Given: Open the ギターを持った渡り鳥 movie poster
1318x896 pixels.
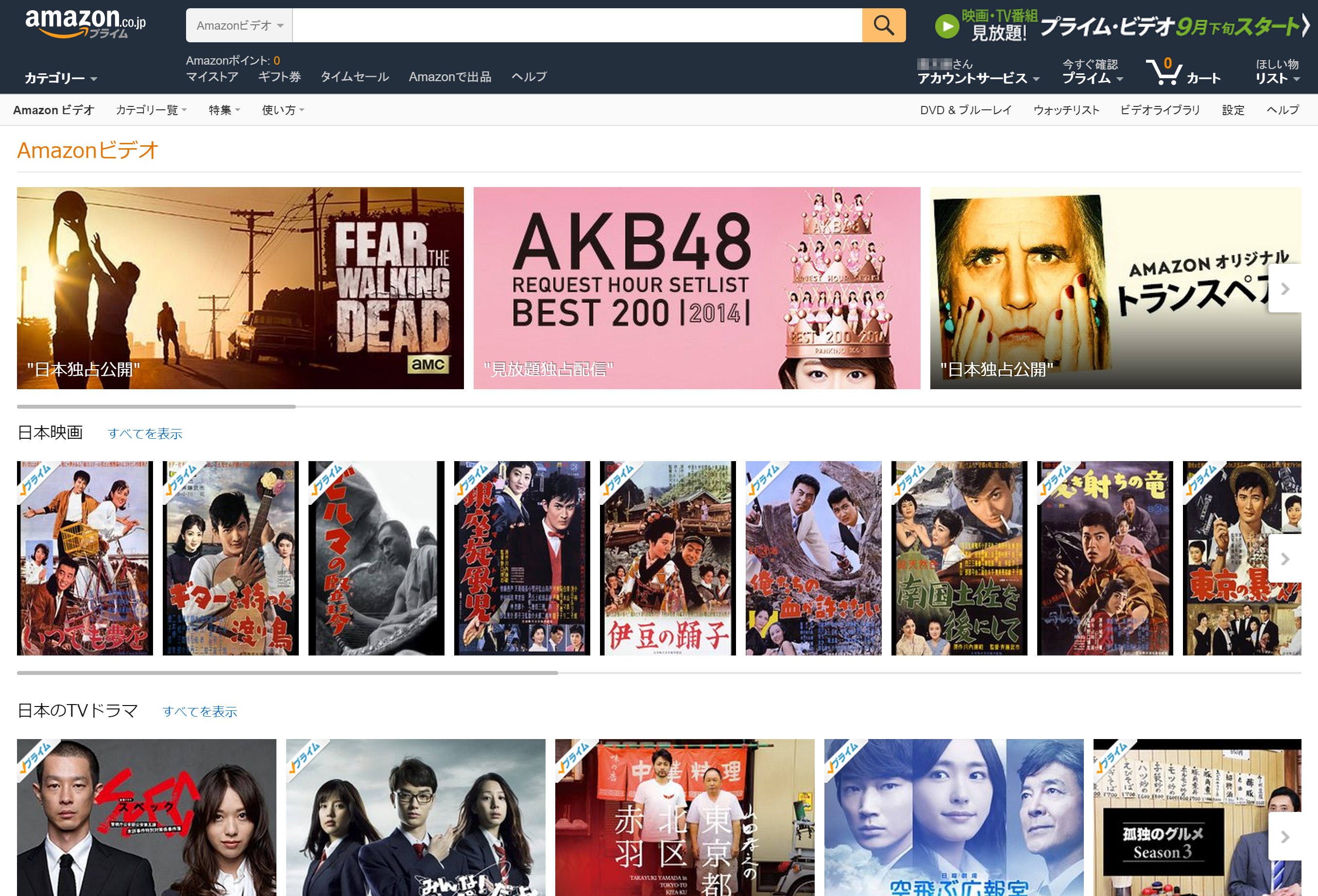Looking at the screenshot, I should point(231,558).
